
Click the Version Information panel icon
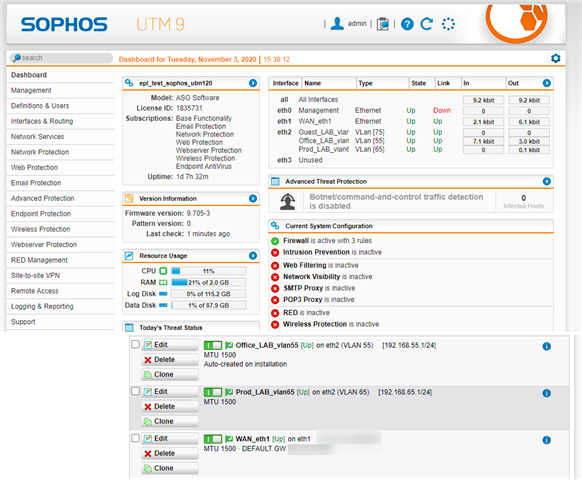click(x=129, y=198)
